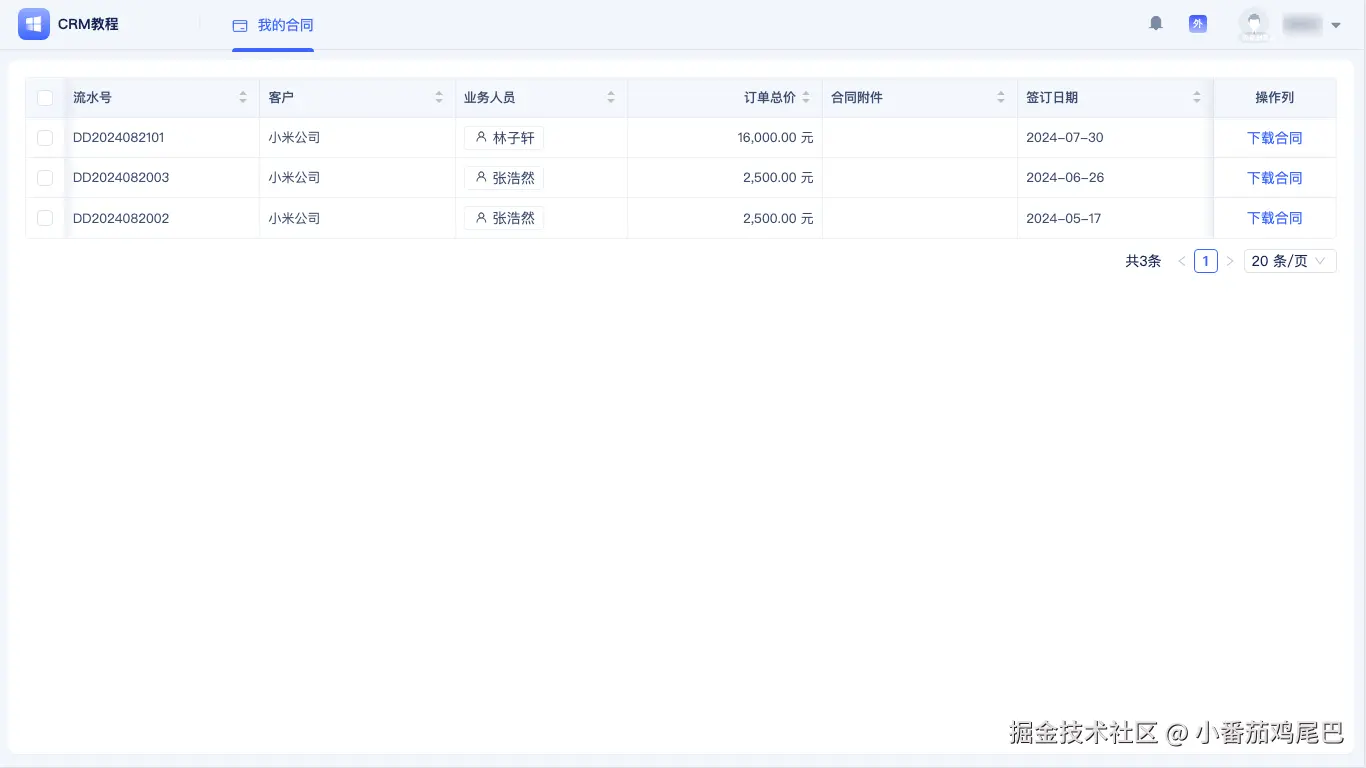Viewport: 1366px width, 768px height.
Task: Click the date 2024-07-30
Action: [1065, 138]
